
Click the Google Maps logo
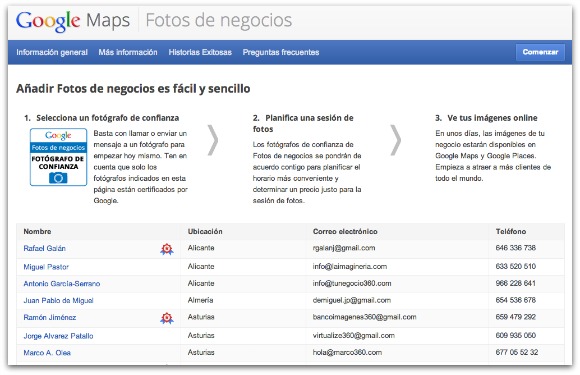pos(72,21)
